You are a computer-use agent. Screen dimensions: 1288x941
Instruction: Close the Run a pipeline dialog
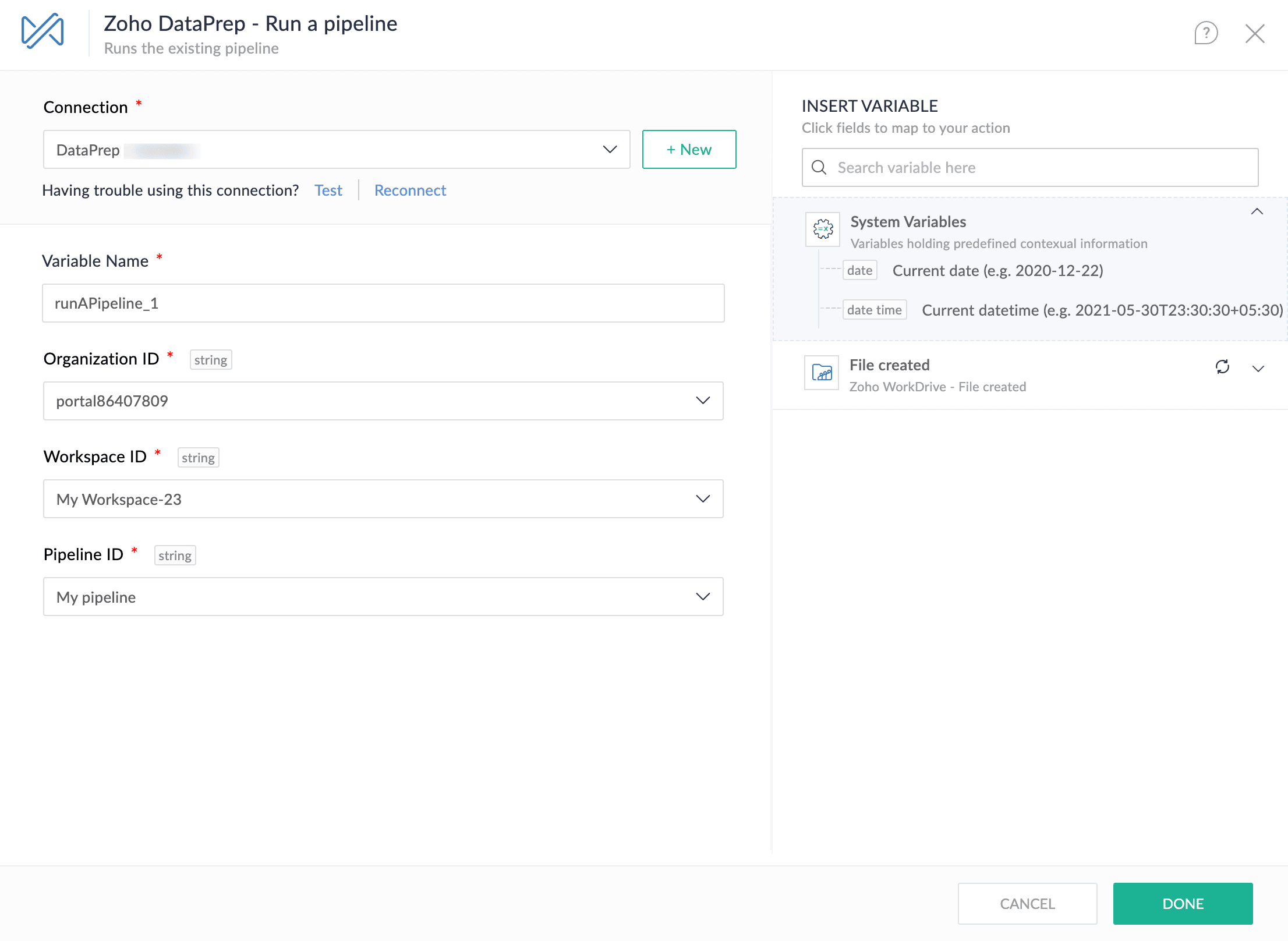point(1254,33)
